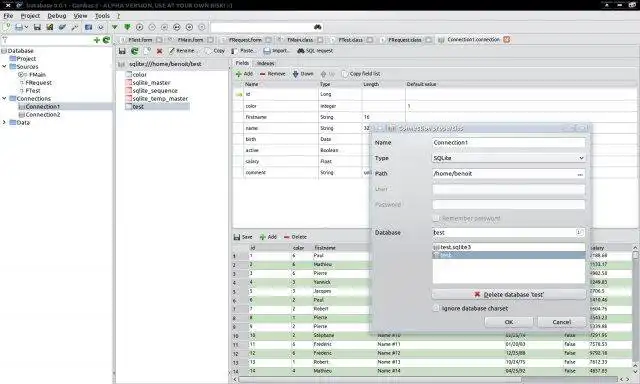Image resolution: width=640 pixels, height=384 pixels.
Task: Collapse the Sources tree node
Action: [4, 66]
